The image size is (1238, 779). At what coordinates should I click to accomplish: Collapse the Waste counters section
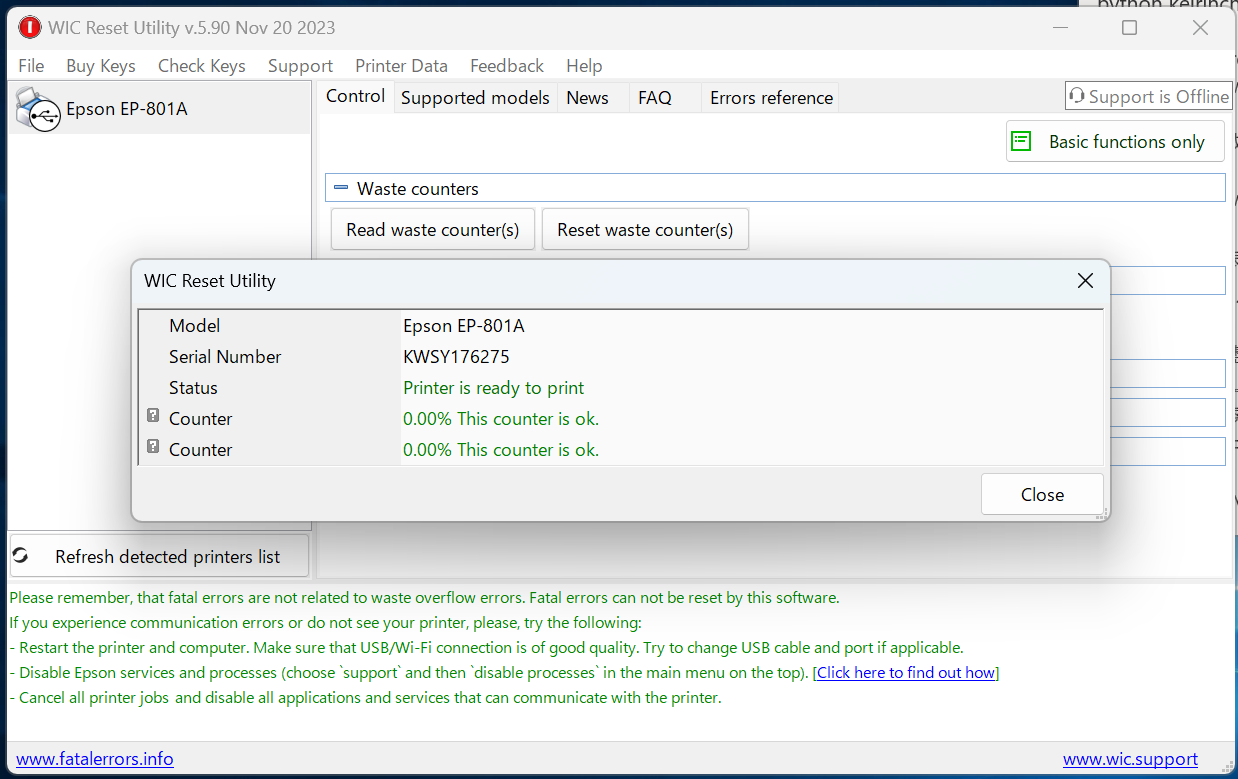tap(340, 187)
